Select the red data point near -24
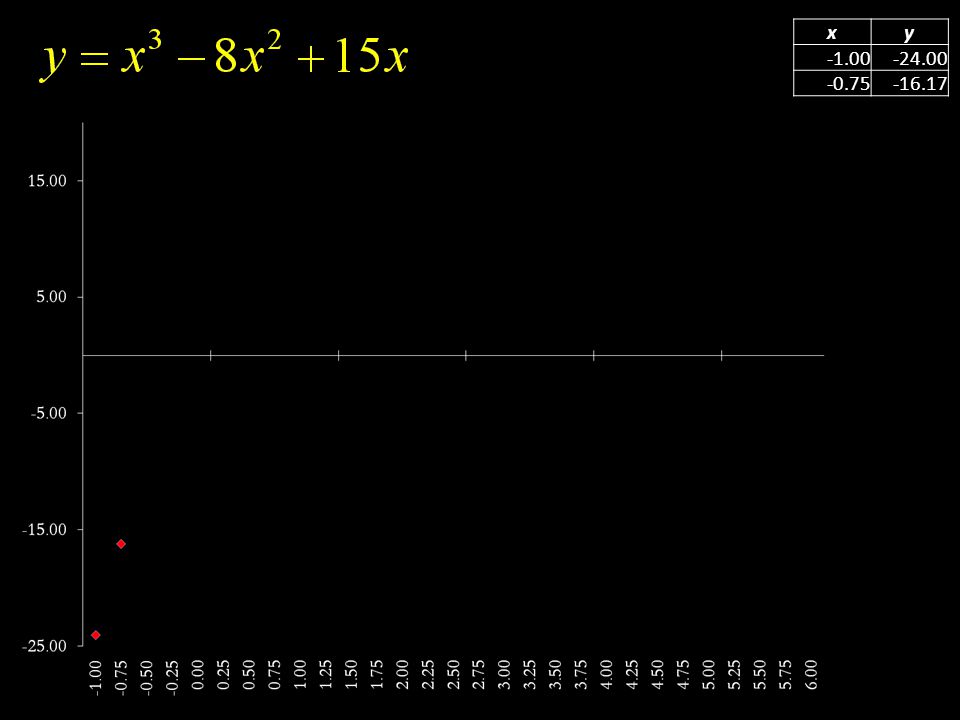This screenshot has height=720, width=960. point(96,635)
